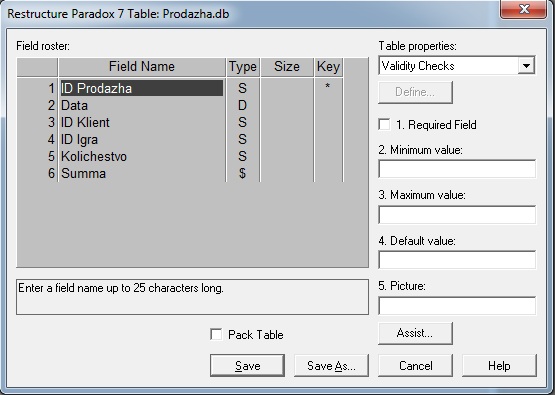Focus the Maximum value input field
The height and width of the screenshot is (395, 555).
[x=457, y=214]
